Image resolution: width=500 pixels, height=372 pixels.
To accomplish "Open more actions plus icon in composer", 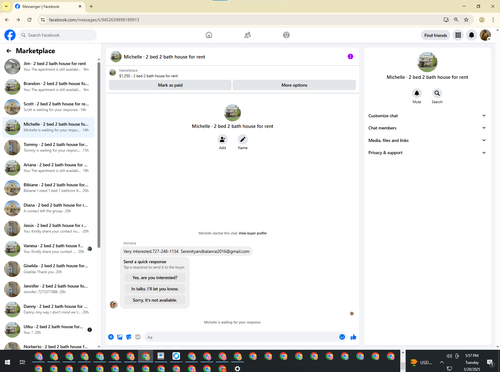I will coord(111,337).
